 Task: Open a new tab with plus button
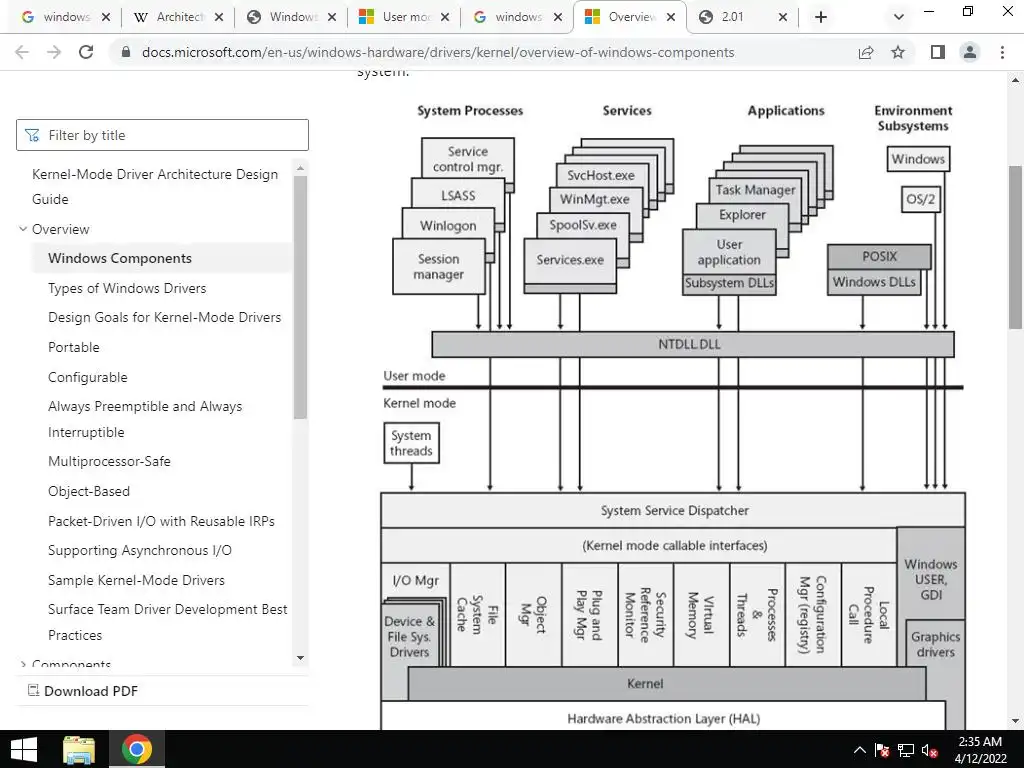coord(821,17)
